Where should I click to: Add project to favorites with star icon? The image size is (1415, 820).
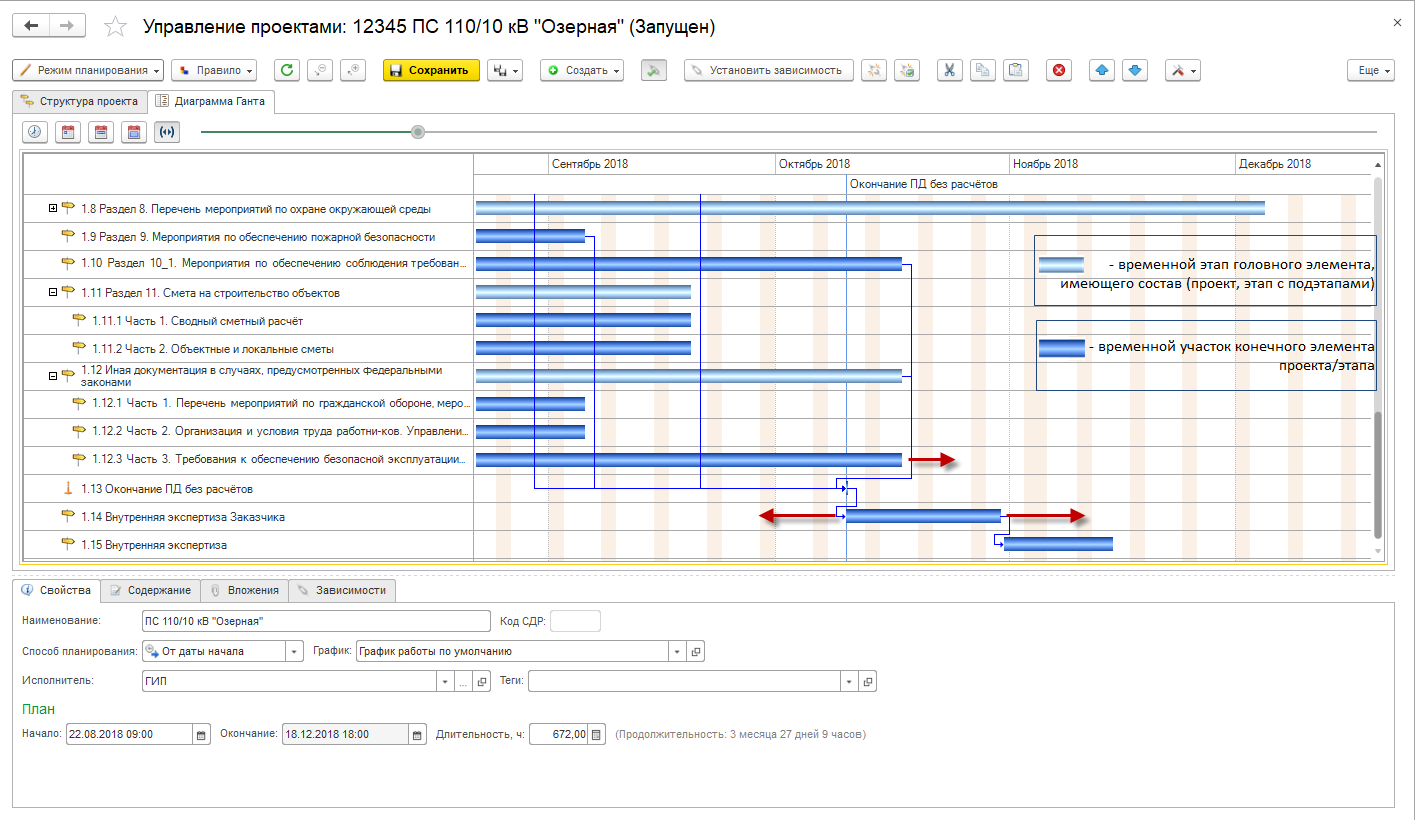pos(116,27)
